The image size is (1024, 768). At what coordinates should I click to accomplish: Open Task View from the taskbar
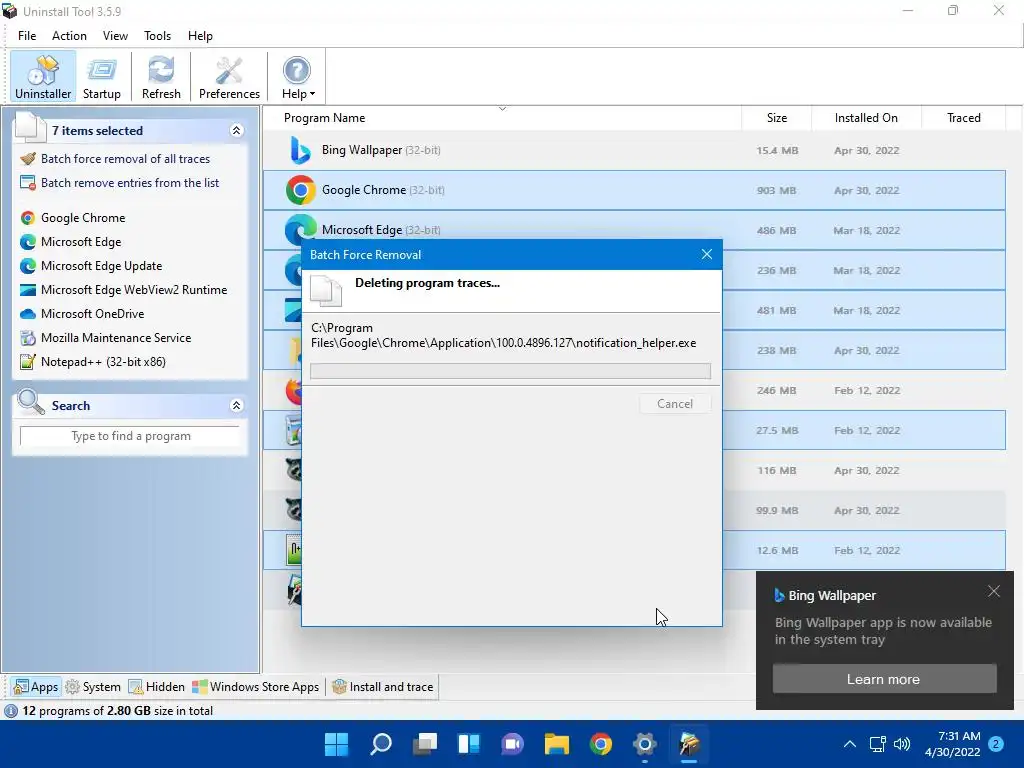pyautogui.click(x=424, y=744)
